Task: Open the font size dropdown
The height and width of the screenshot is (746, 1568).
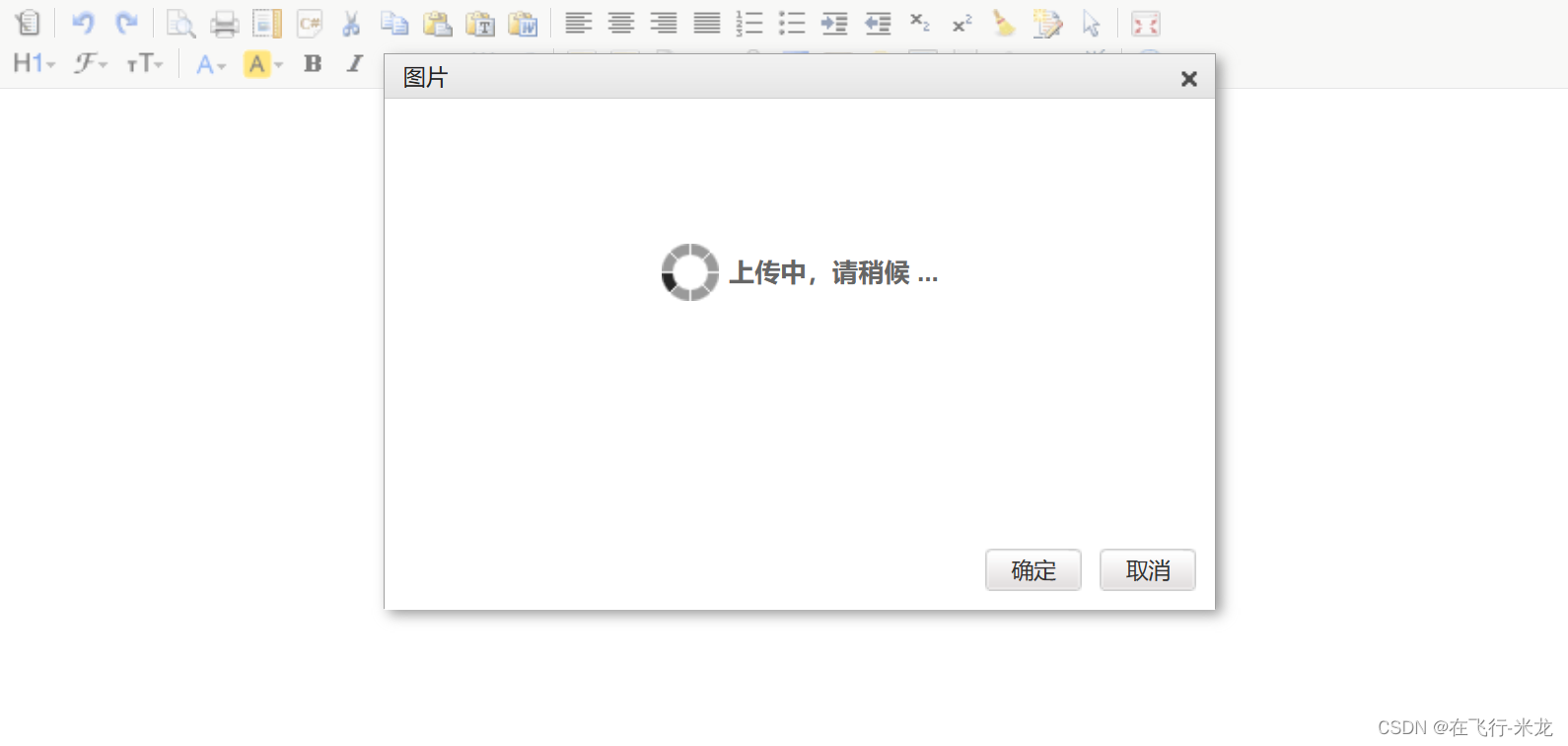Action: [x=145, y=63]
